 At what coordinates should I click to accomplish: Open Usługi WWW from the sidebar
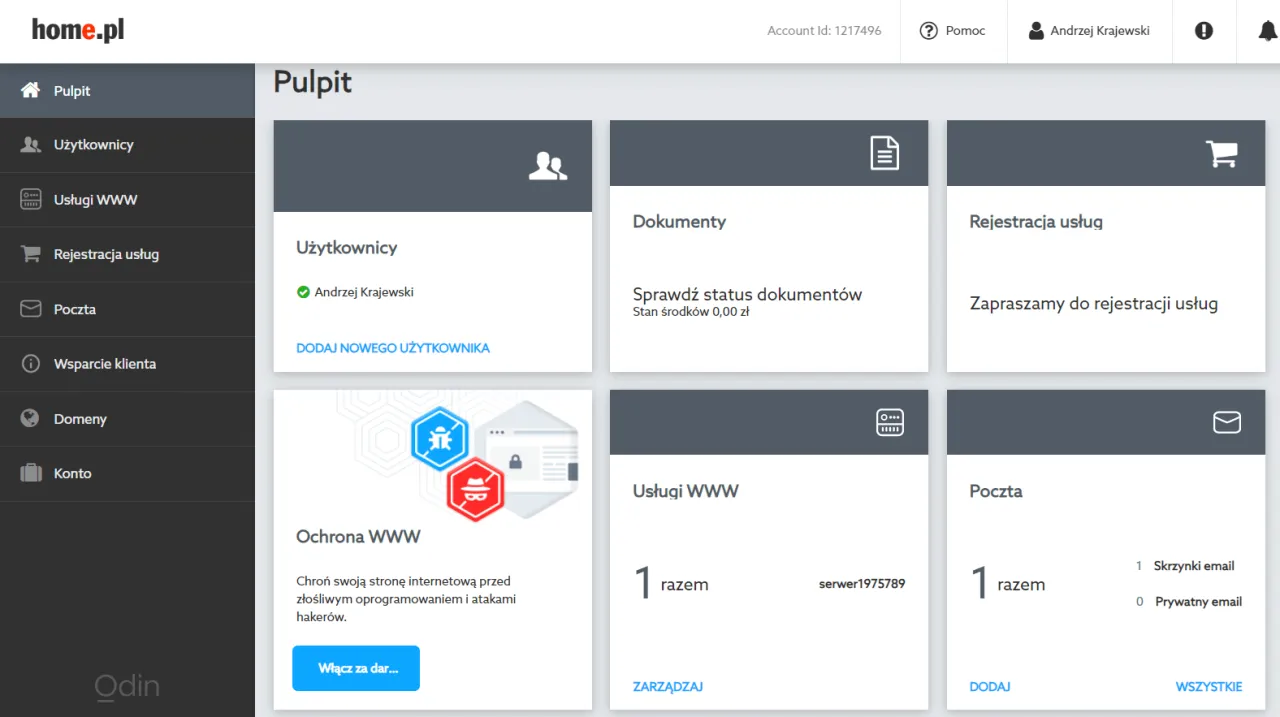[95, 200]
